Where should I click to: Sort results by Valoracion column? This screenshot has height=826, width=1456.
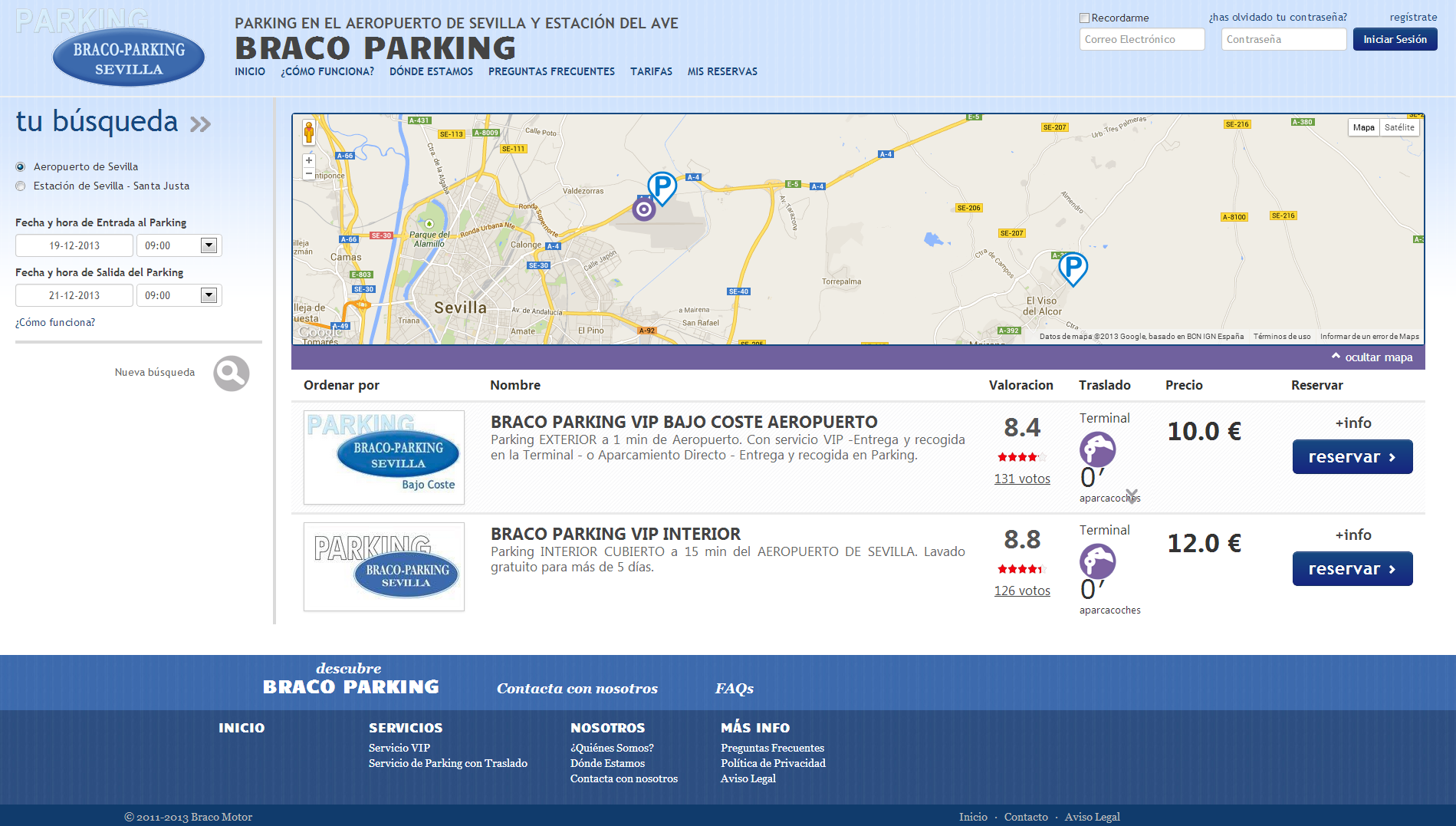(x=1021, y=385)
